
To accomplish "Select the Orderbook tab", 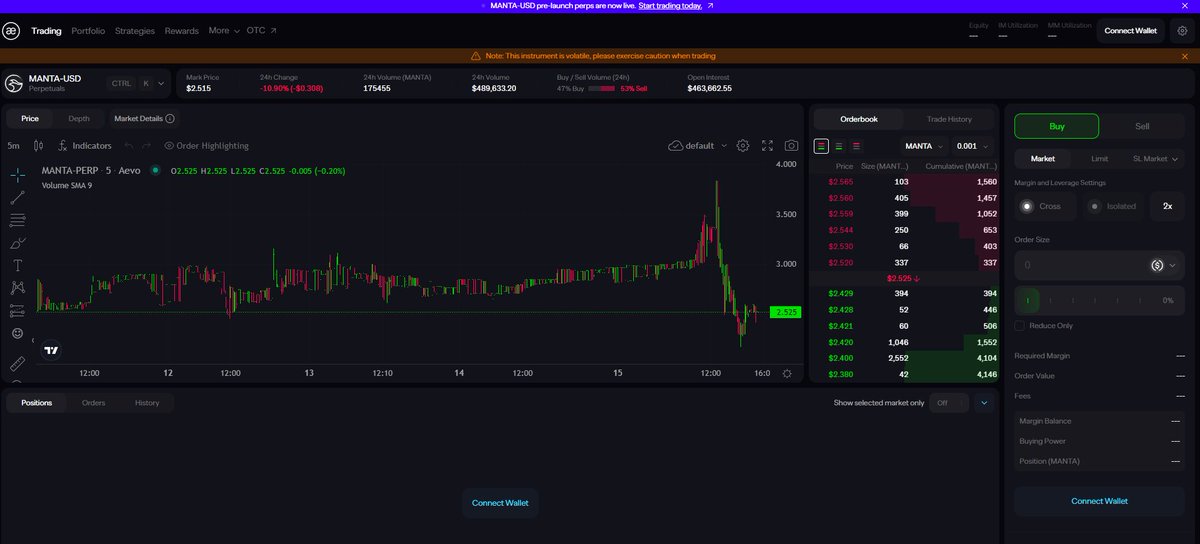I will [858, 119].
